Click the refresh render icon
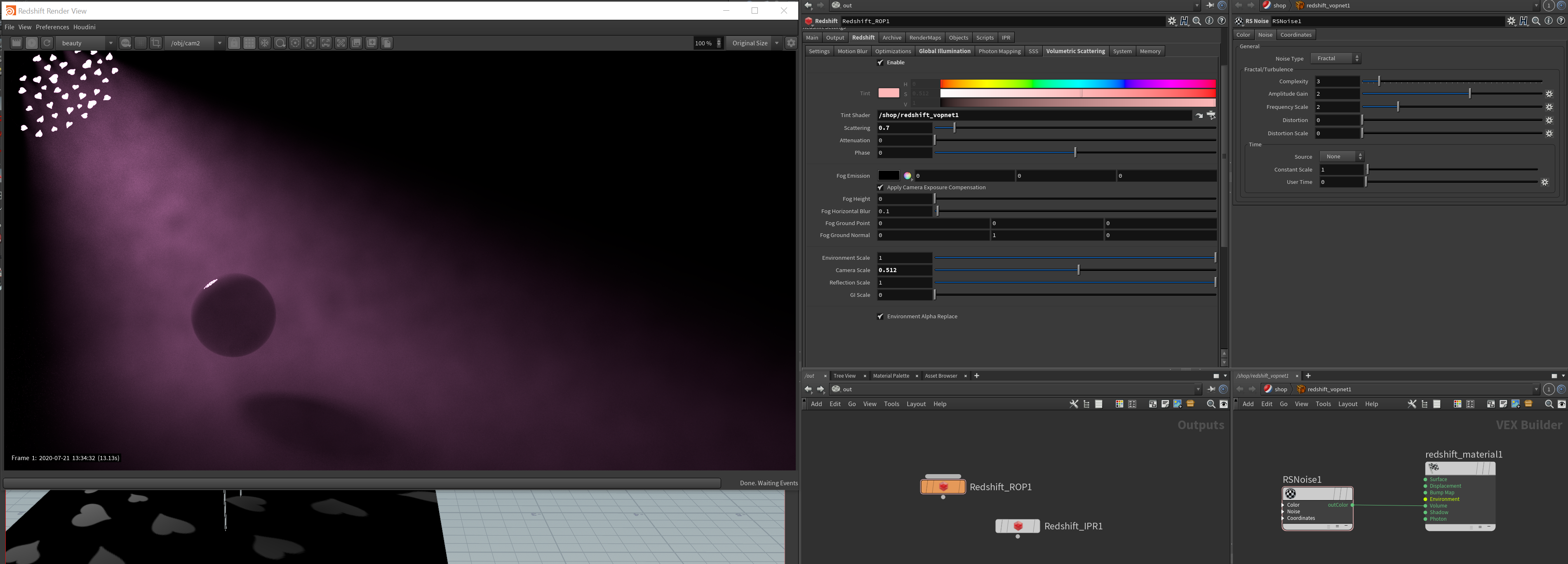The image size is (1568, 564). coord(47,42)
